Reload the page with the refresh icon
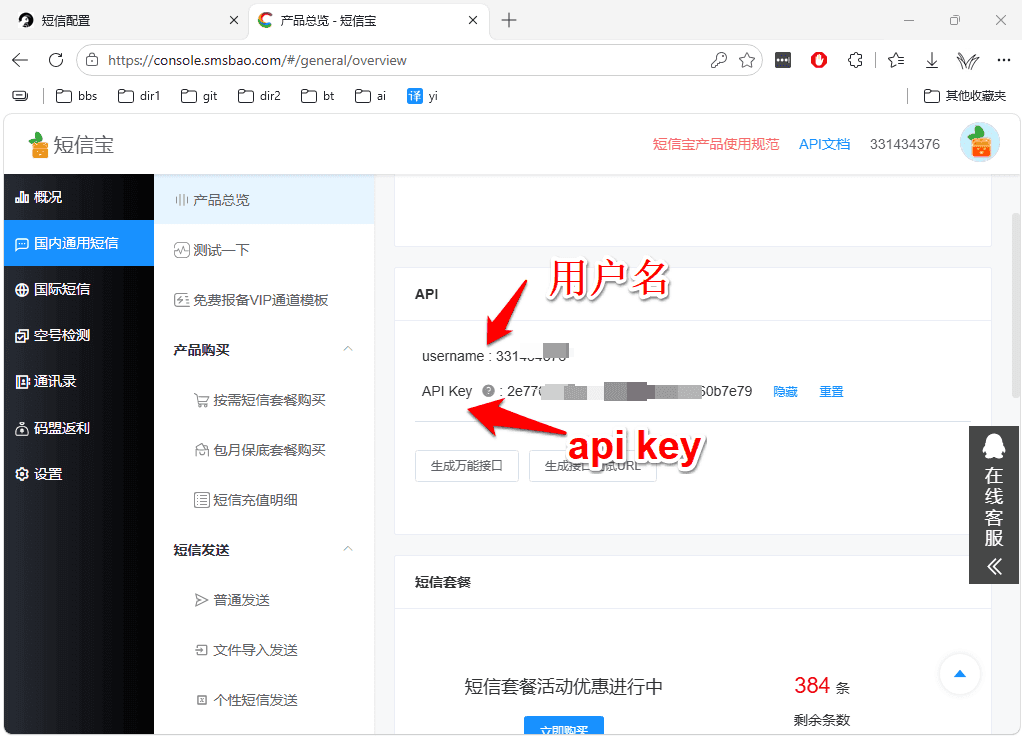Viewport: 1022px width, 737px height. (x=56, y=61)
